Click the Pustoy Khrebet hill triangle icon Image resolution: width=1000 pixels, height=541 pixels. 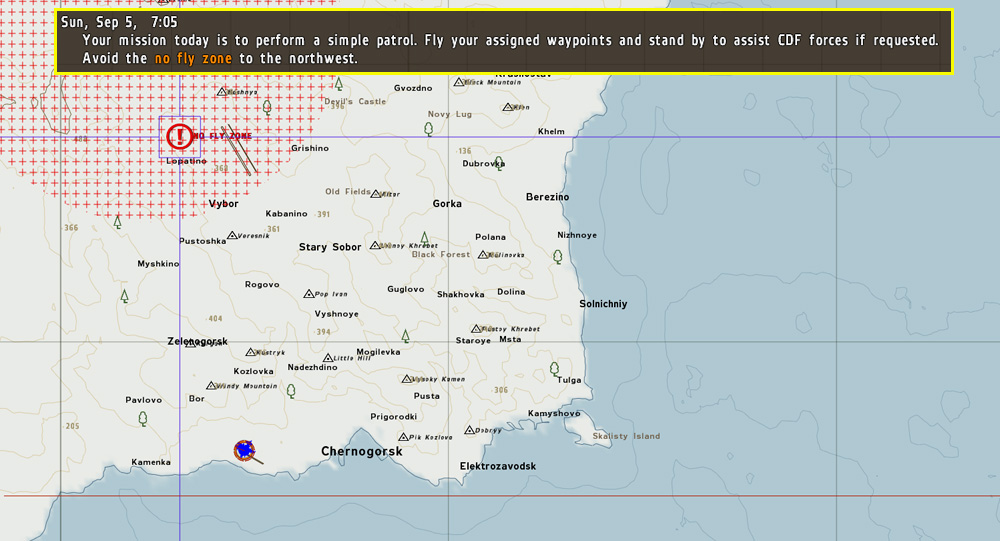coord(476,329)
